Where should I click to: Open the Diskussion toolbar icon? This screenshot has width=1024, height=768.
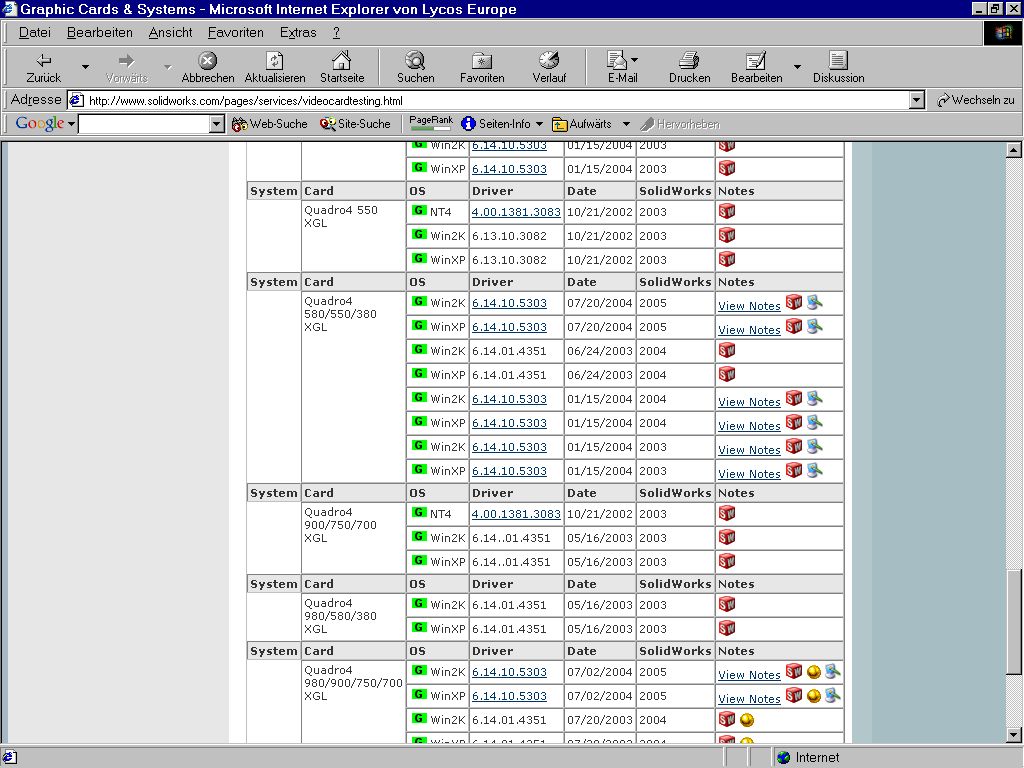click(x=838, y=61)
